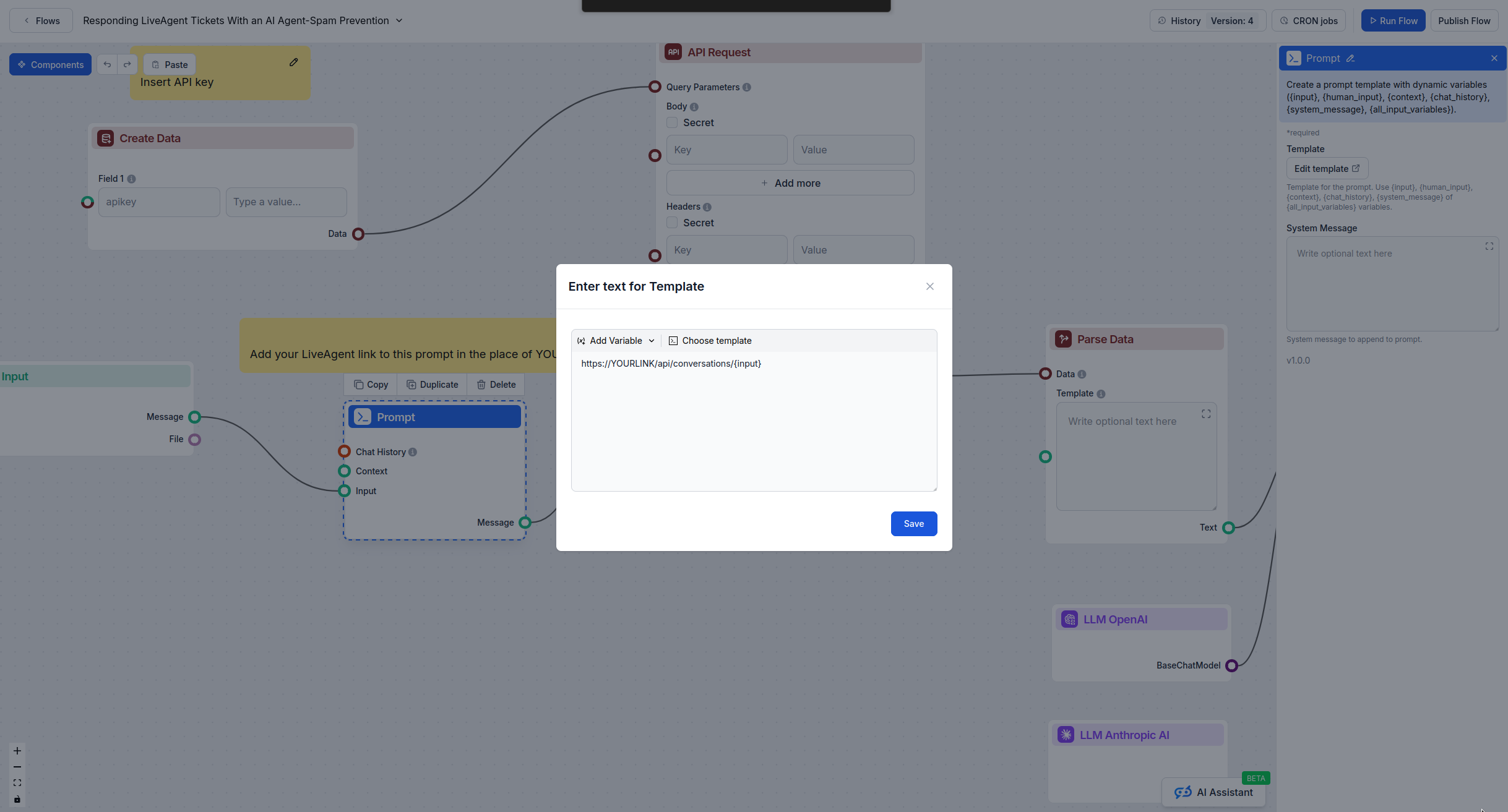Duplicate the Prompt node
Image resolution: width=1508 pixels, height=812 pixels.
pyautogui.click(x=432, y=384)
